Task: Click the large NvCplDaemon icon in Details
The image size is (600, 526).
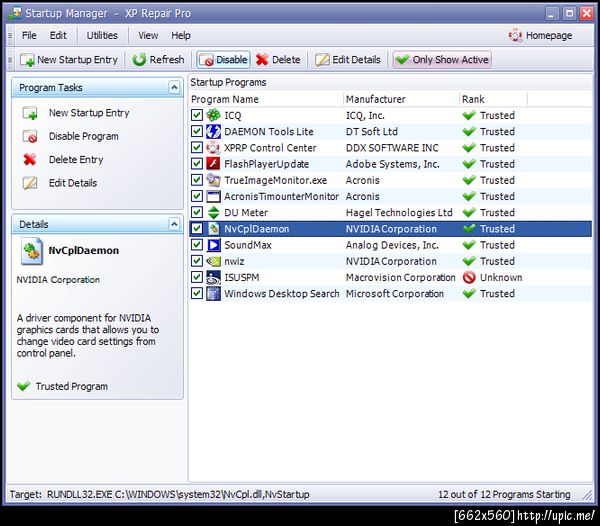Action: [32, 251]
